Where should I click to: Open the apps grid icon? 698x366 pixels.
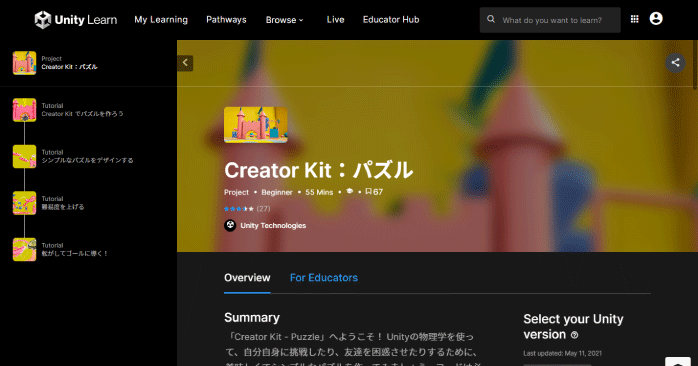(x=635, y=19)
